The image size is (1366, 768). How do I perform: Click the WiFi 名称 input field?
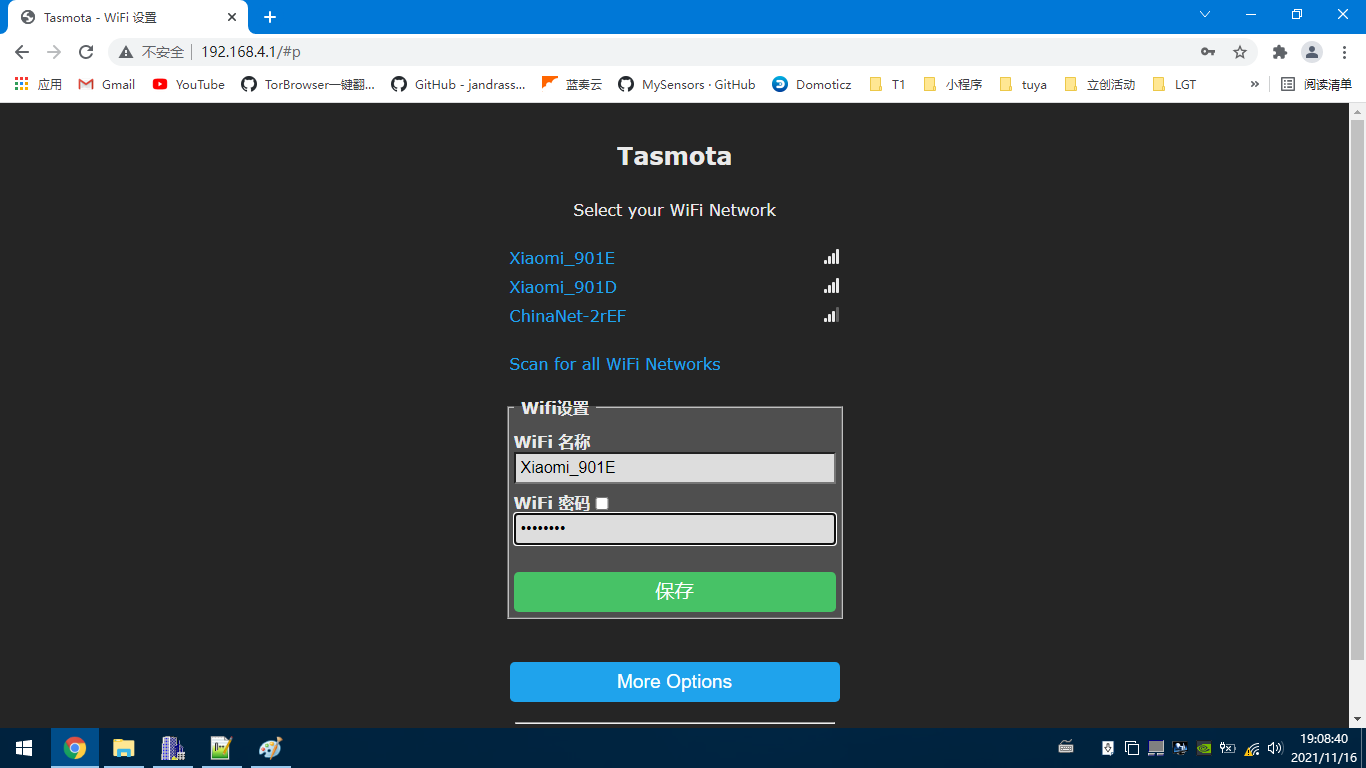click(675, 468)
